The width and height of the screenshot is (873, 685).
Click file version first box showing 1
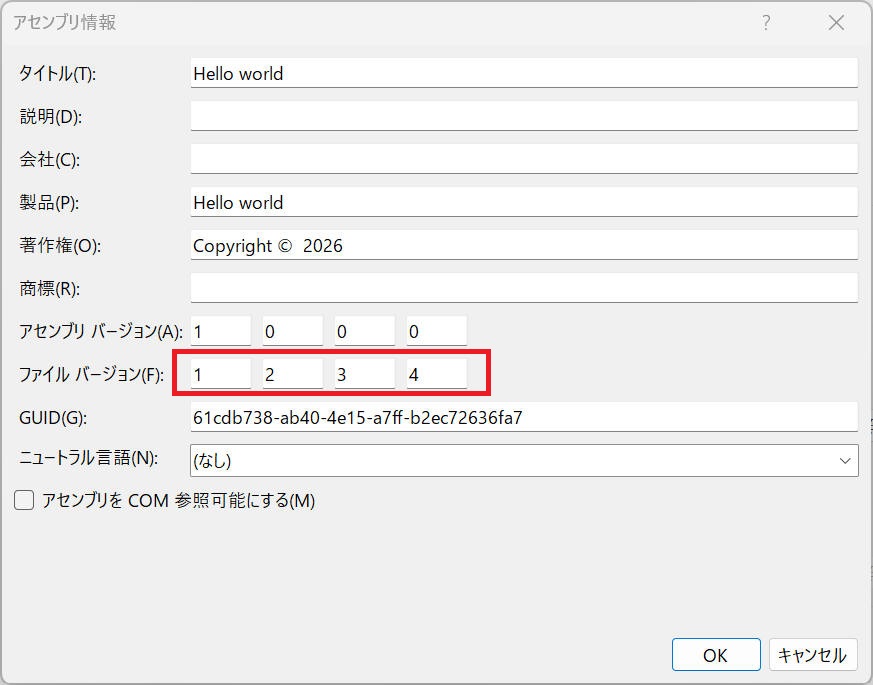[x=221, y=375]
